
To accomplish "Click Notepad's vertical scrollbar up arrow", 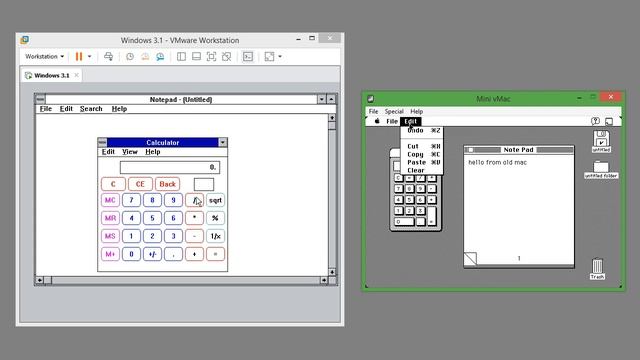I will pos(332,118).
